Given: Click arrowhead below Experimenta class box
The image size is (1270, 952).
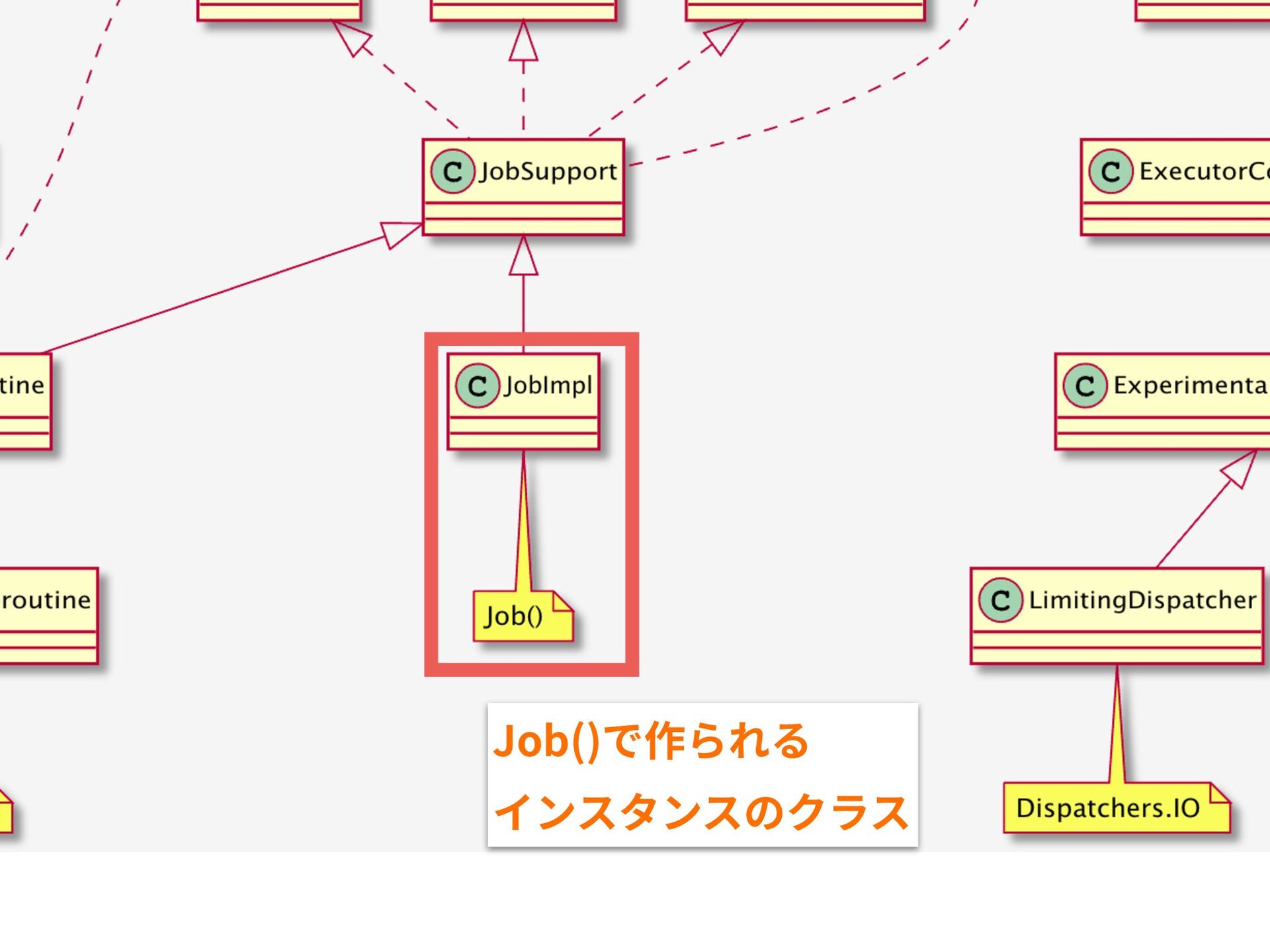Looking at the screenshot, I should click(1239, 468).
